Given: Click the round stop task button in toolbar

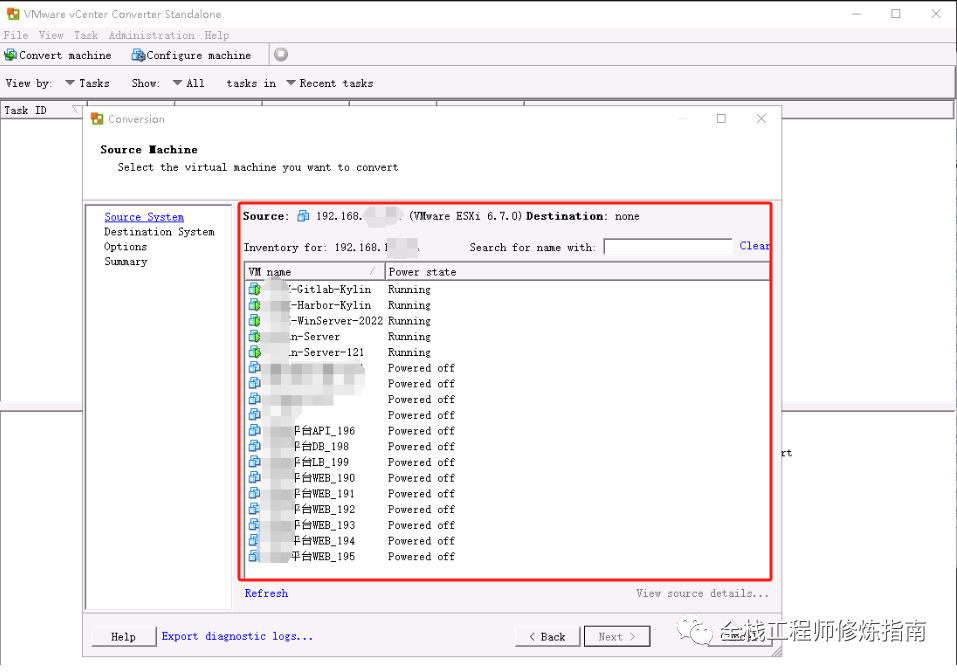Looking at the screenshot, I should (281, 54).
